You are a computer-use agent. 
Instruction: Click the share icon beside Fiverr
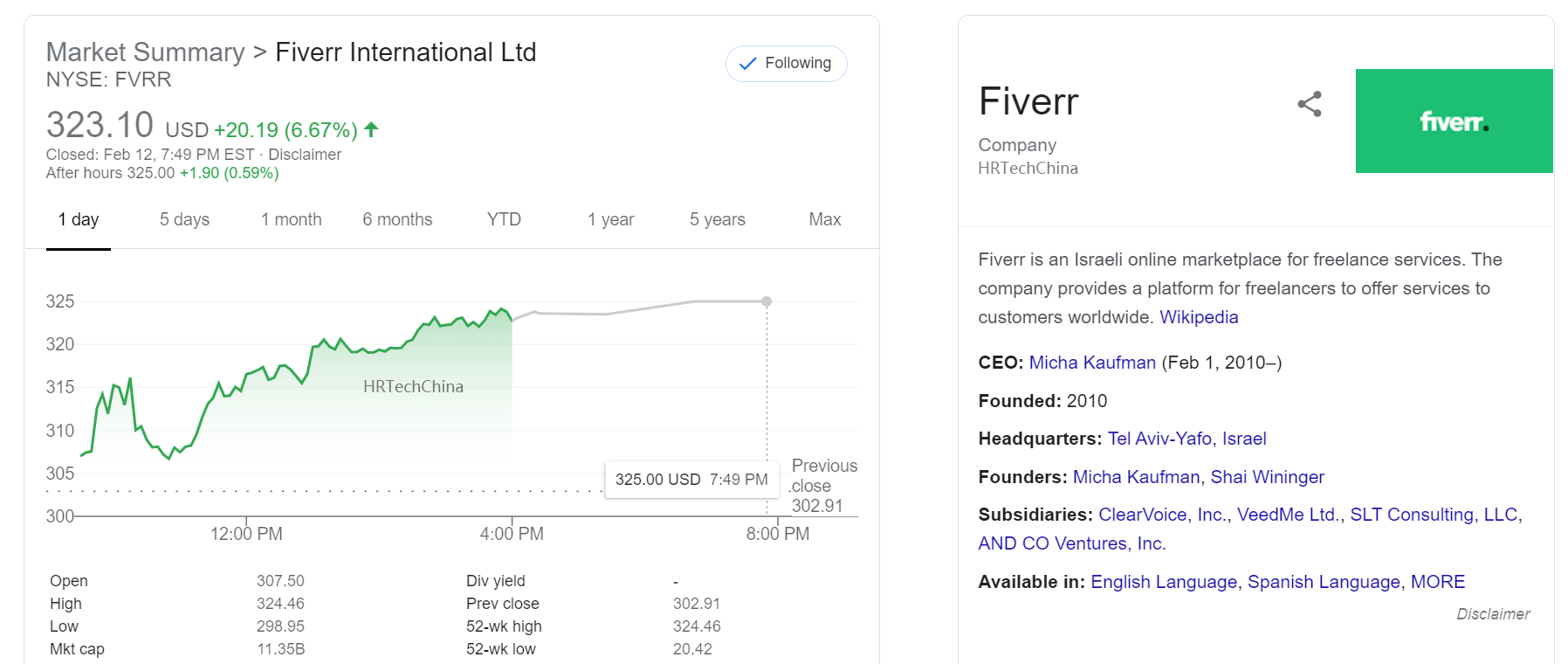1309,104
